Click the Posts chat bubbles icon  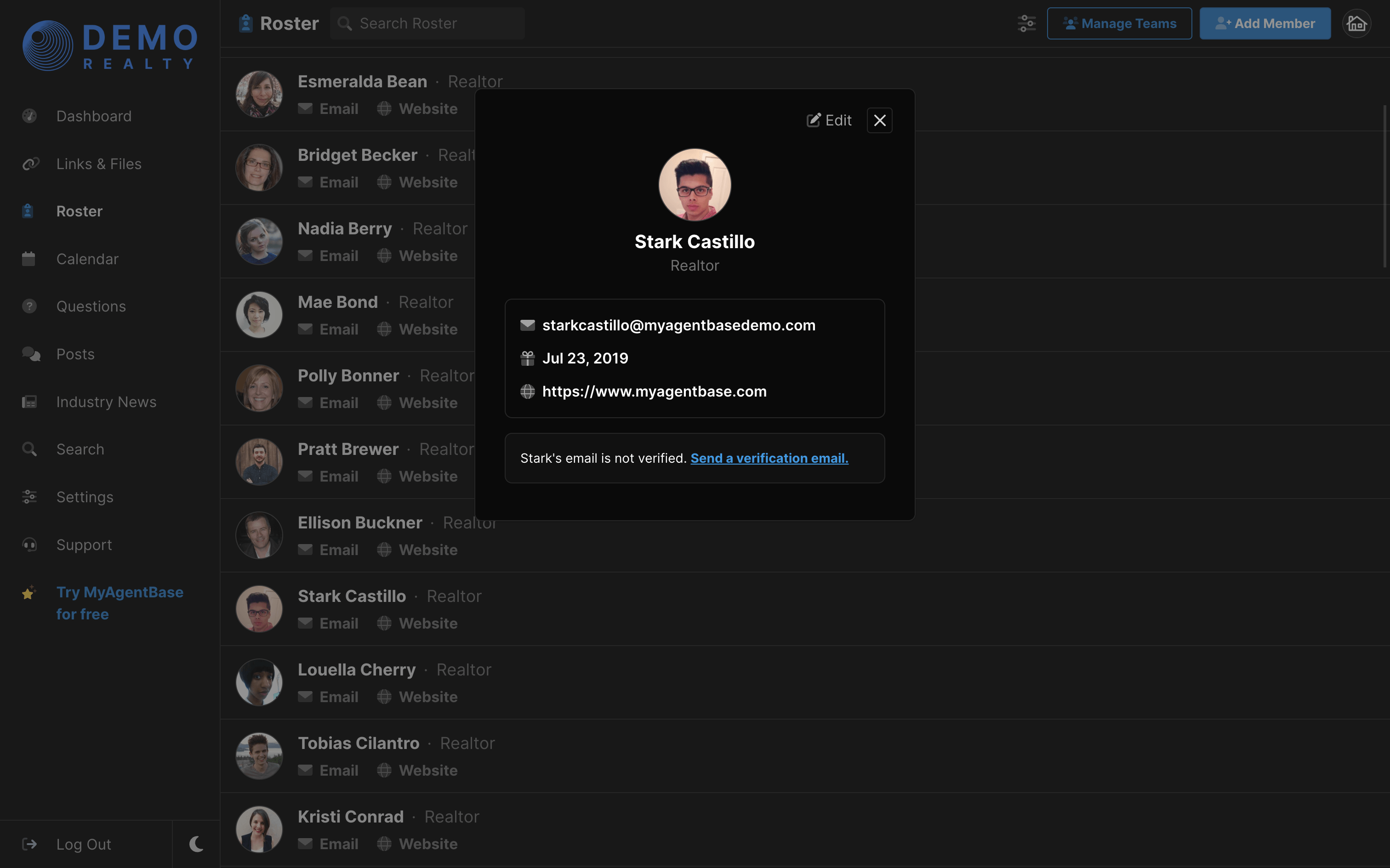click(x=31, y=354)
